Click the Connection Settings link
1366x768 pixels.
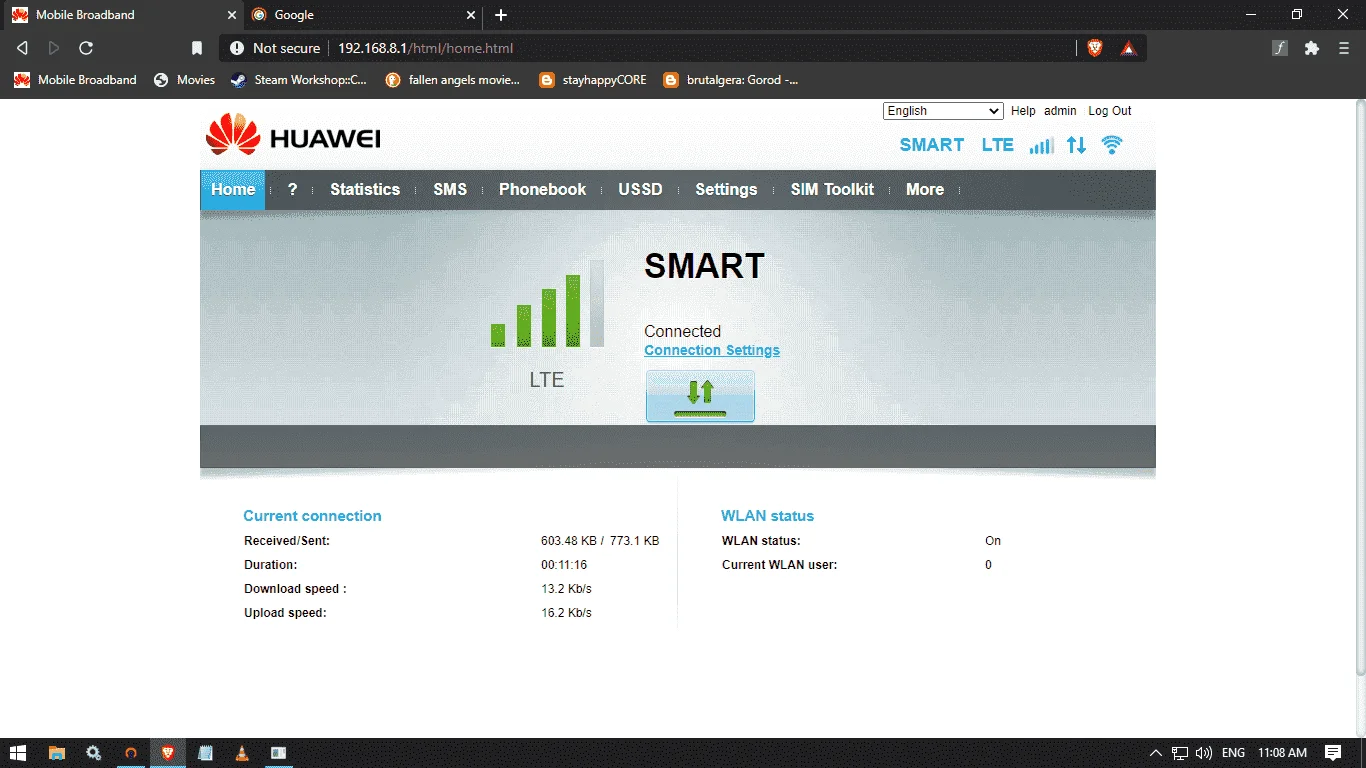712,351
